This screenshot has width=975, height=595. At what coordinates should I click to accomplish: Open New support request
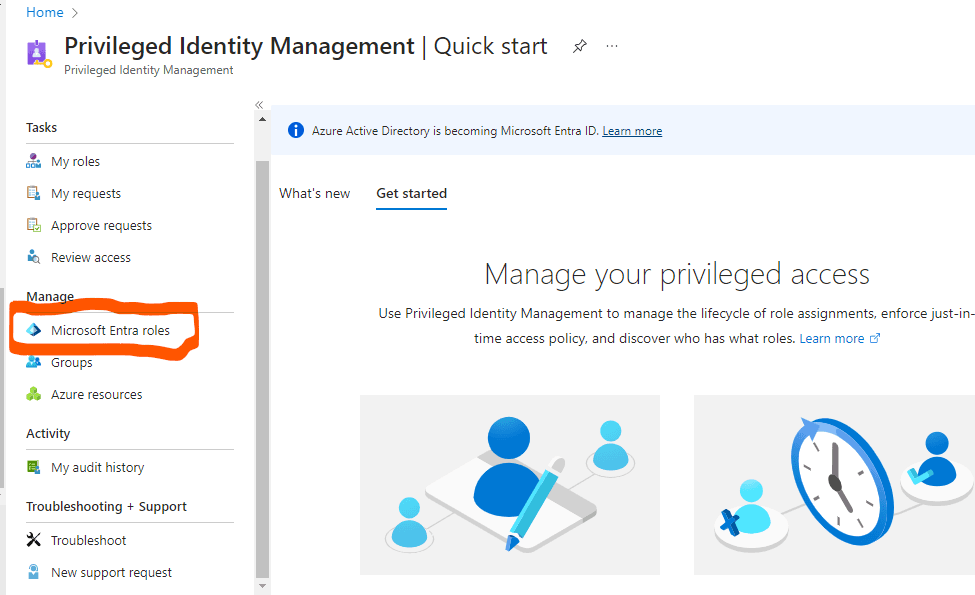(111, 573)
